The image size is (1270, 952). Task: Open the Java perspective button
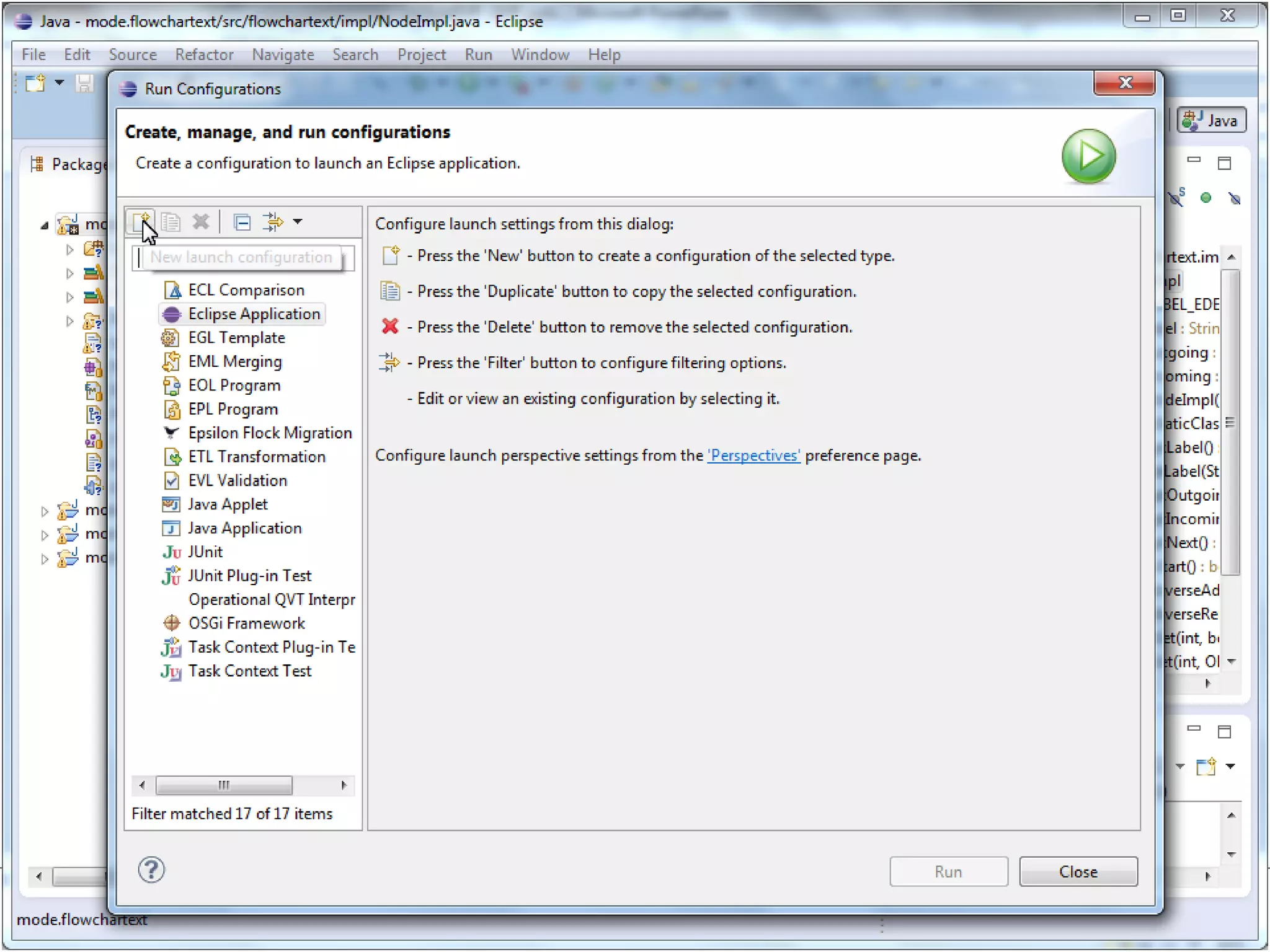[x=1212, y=120]
